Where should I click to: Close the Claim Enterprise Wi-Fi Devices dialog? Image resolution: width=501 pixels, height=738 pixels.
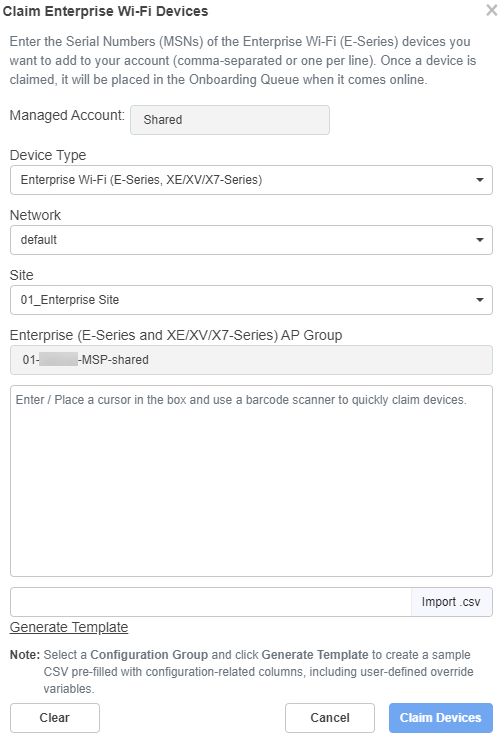coord(492,10)
